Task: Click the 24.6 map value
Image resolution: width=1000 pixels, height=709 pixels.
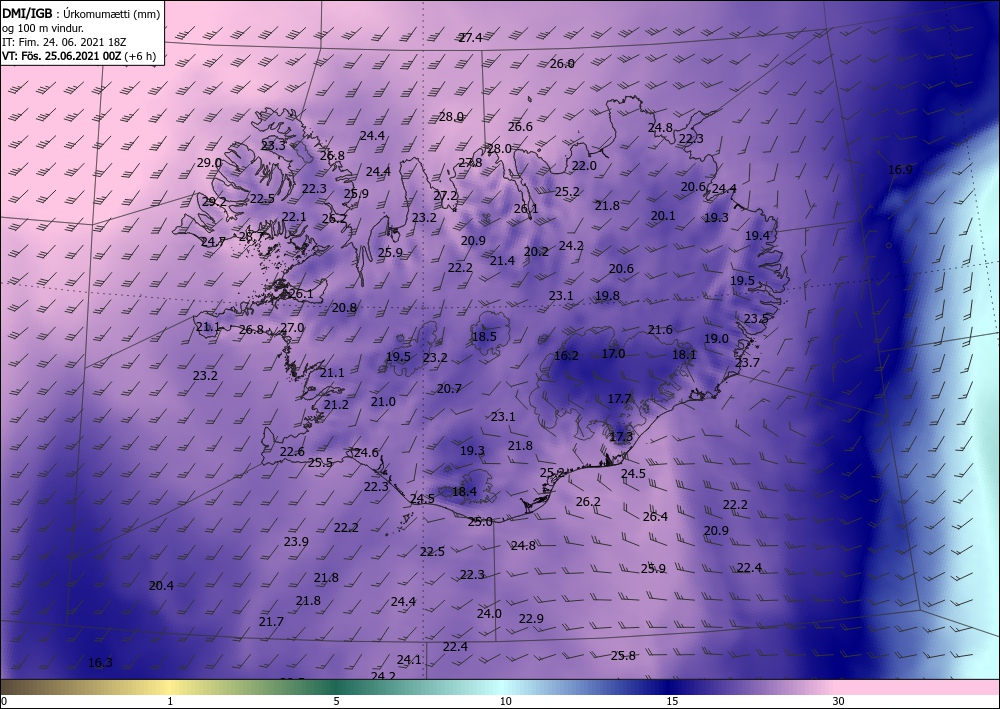Action: click(x=366, y=453)
